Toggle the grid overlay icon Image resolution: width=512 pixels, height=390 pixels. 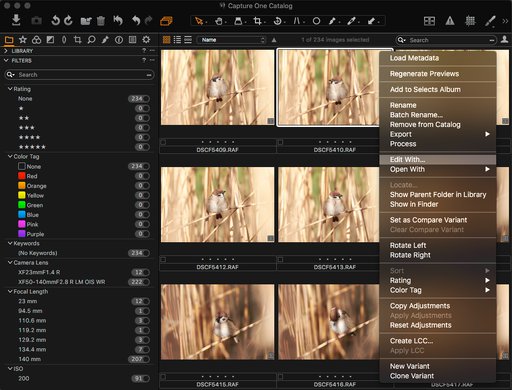pos(470,21)
